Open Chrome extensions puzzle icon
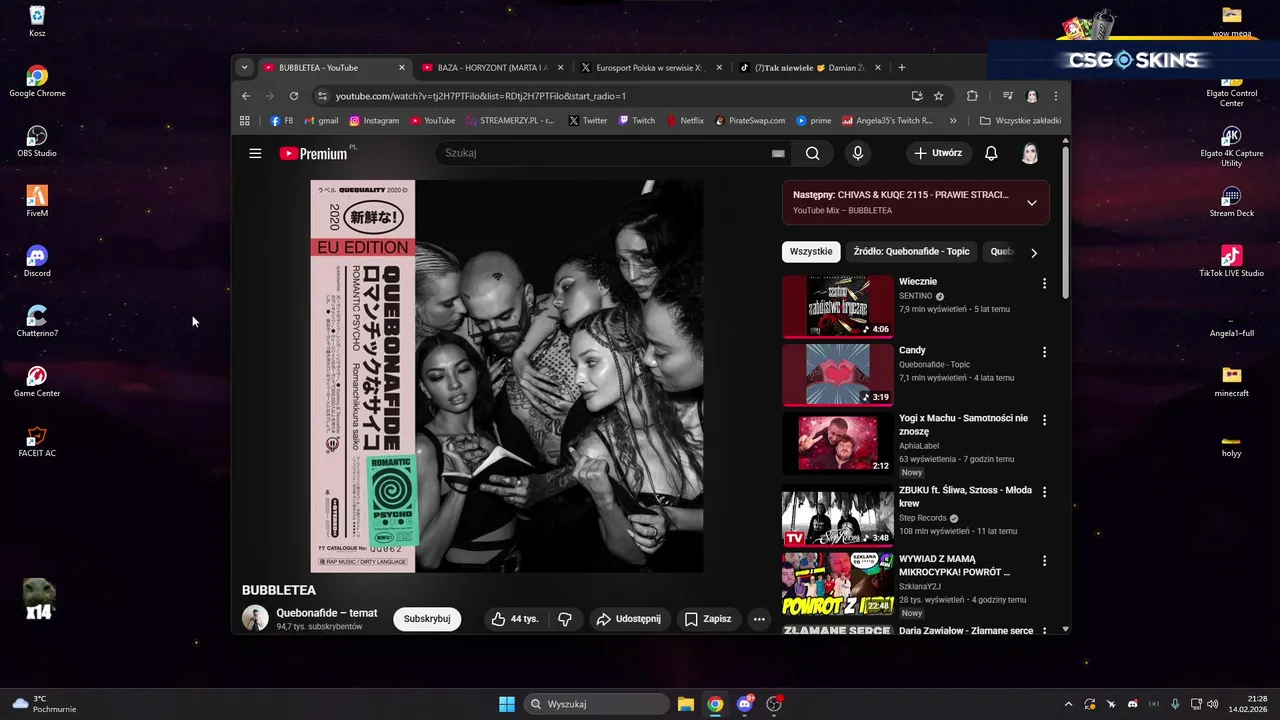This screenshot has height=720, width=1280. [x=972, y=96]
